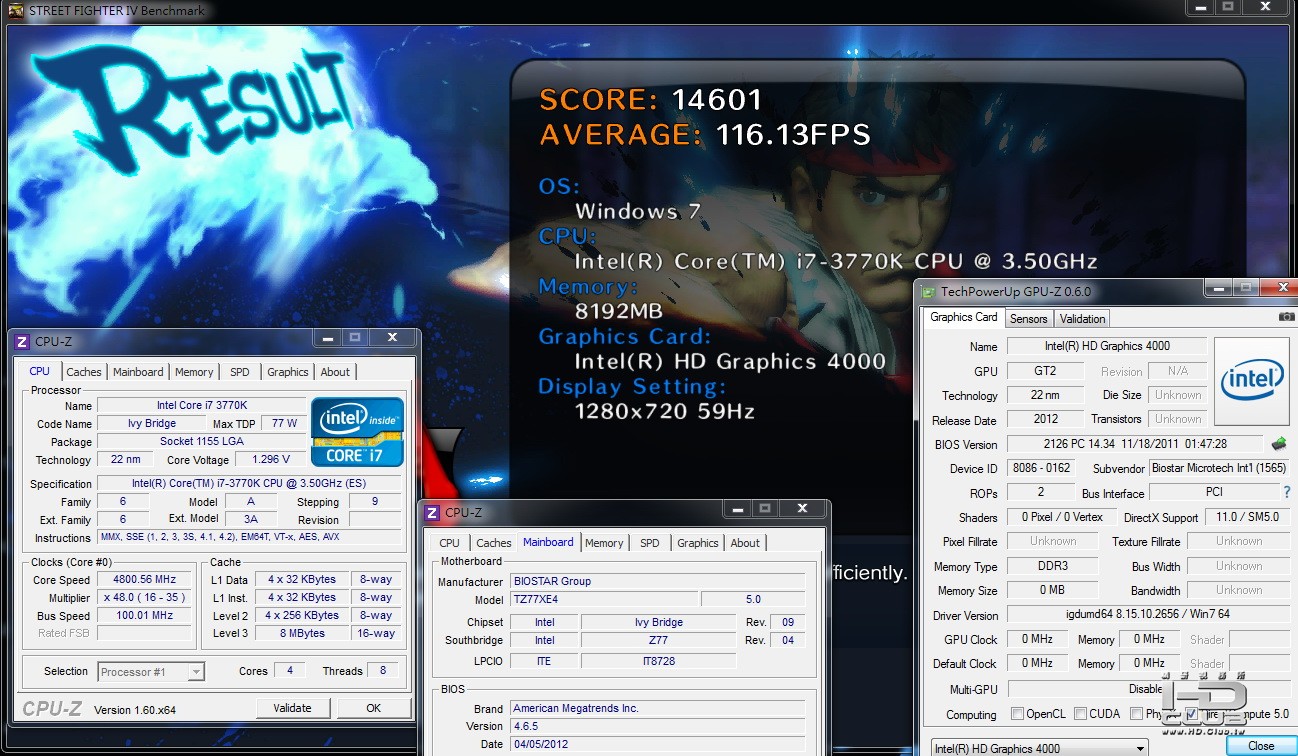Click the Core Speed value field
1298x756 pixels.
144,580
